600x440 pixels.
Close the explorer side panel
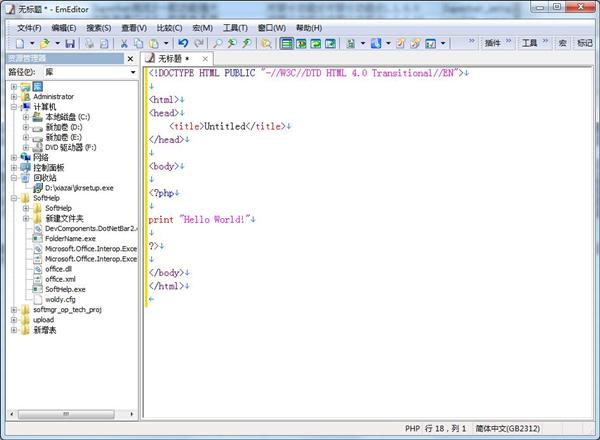pyautogui.click(x=131, y=59)
